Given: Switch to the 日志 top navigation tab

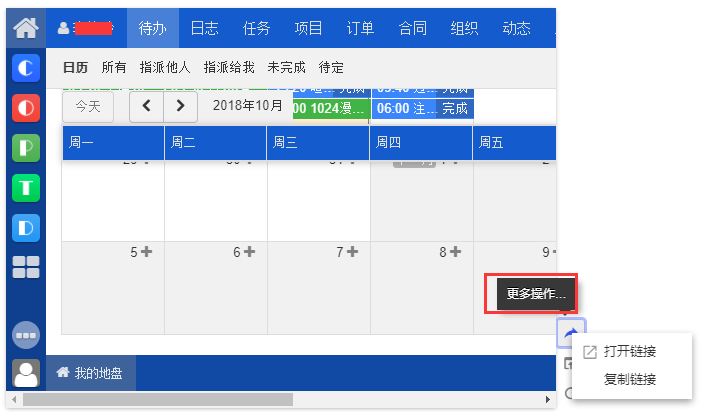Looking at the screenshot, I should click(x=205, y=28).
